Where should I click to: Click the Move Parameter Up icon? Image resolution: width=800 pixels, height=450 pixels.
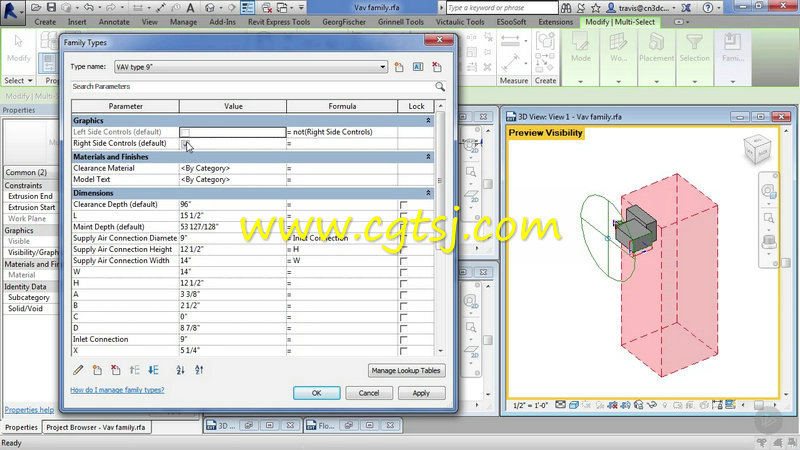pos(134,370)
